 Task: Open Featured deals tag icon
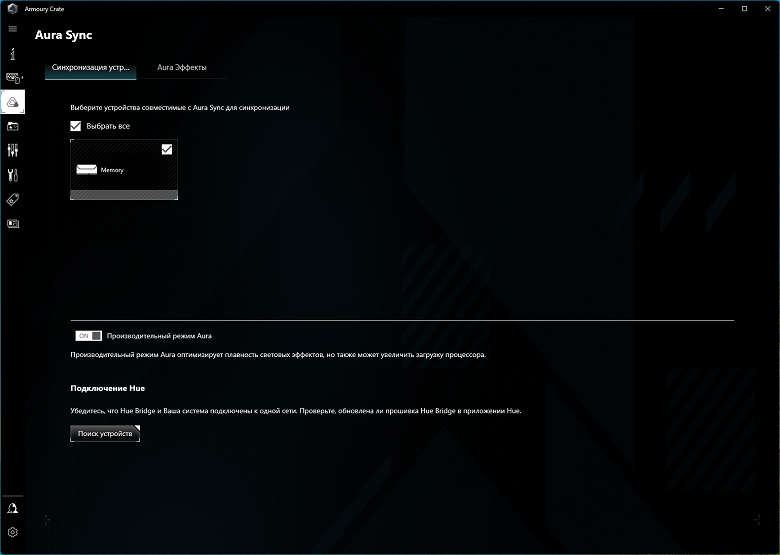(x=13, y=199)
